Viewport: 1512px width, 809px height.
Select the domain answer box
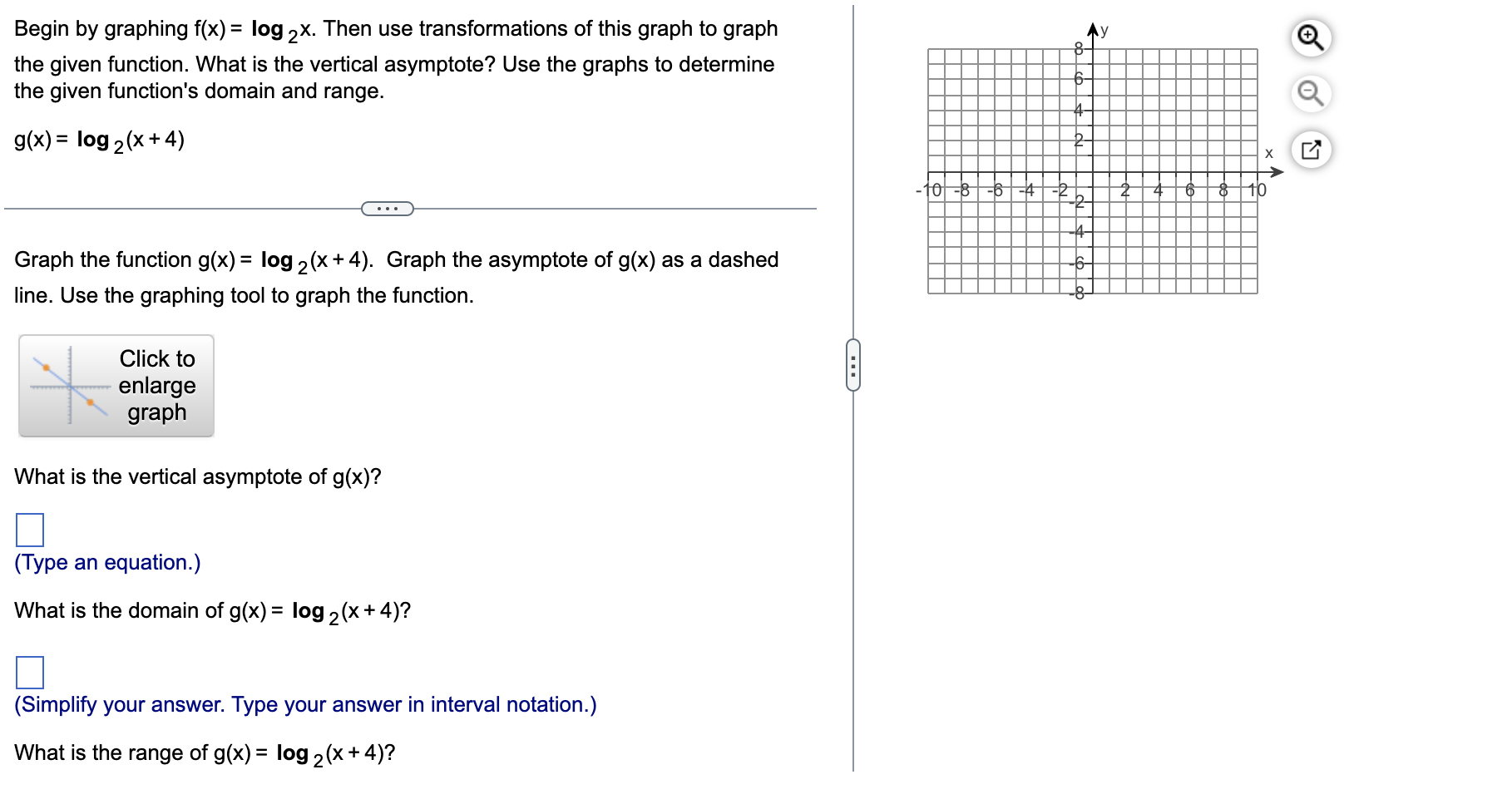coord(31,670)
